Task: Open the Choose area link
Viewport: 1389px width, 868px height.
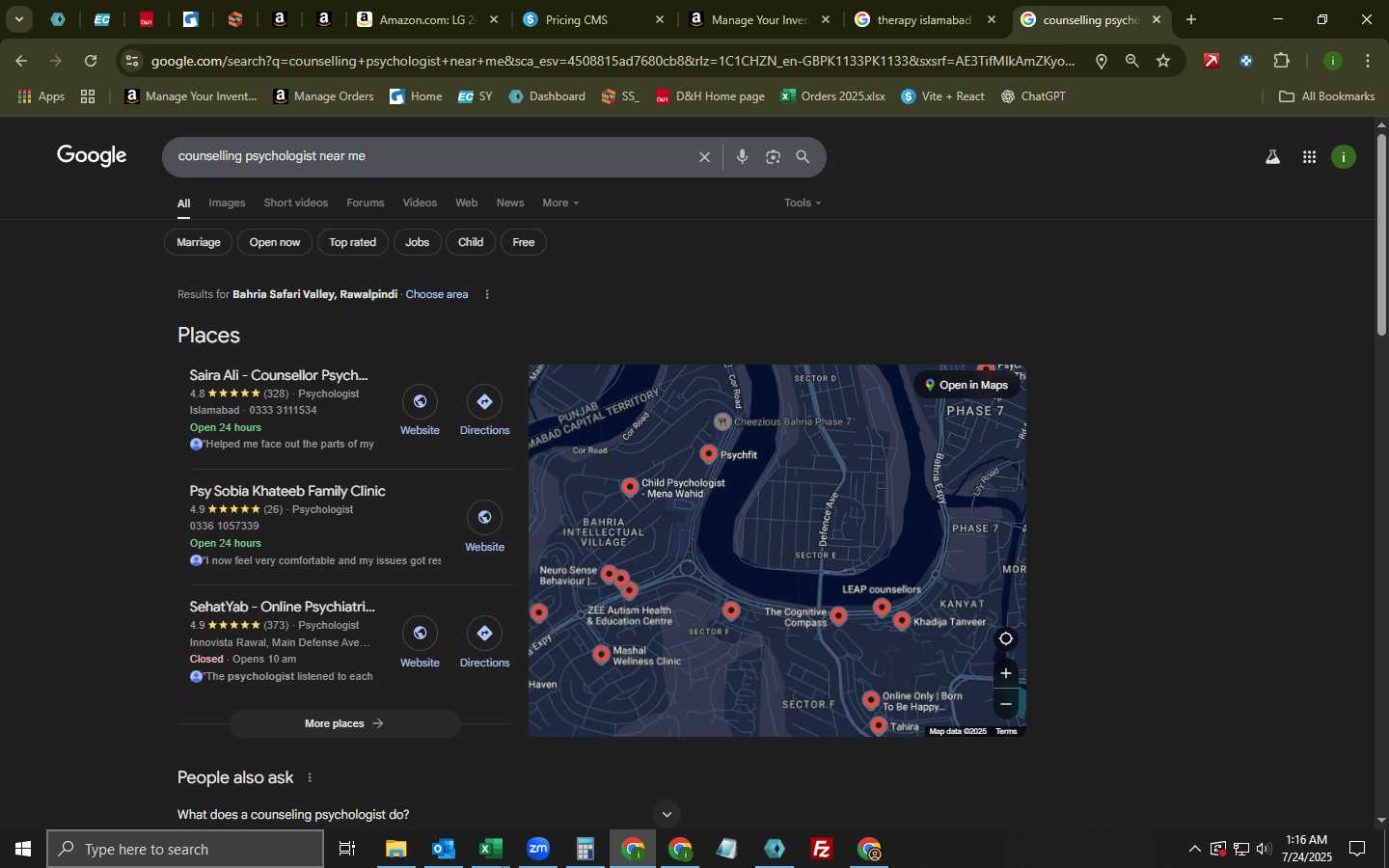Action: pos(437,294)
